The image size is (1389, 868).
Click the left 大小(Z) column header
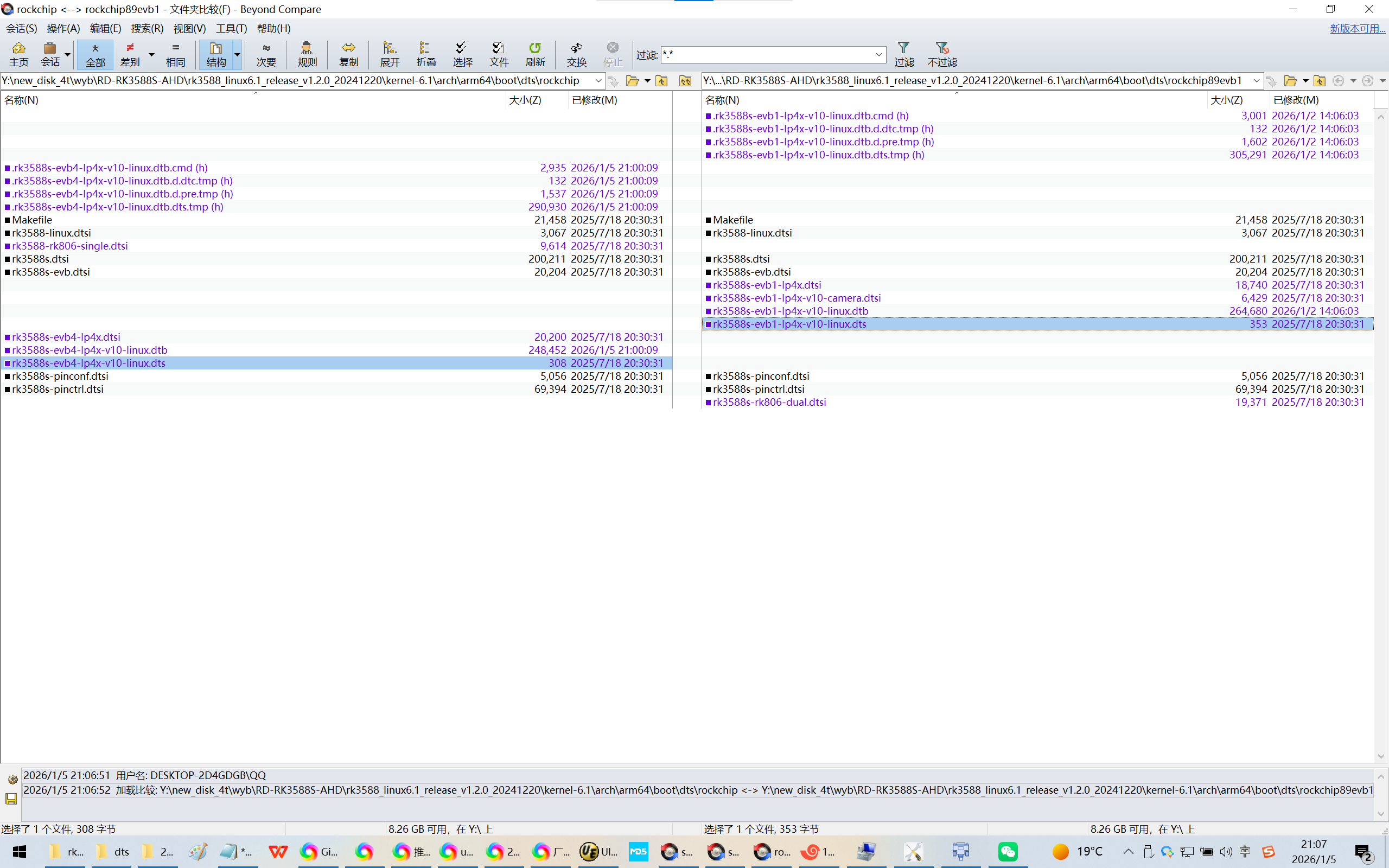pyautogui.click(x=525, y=100)
